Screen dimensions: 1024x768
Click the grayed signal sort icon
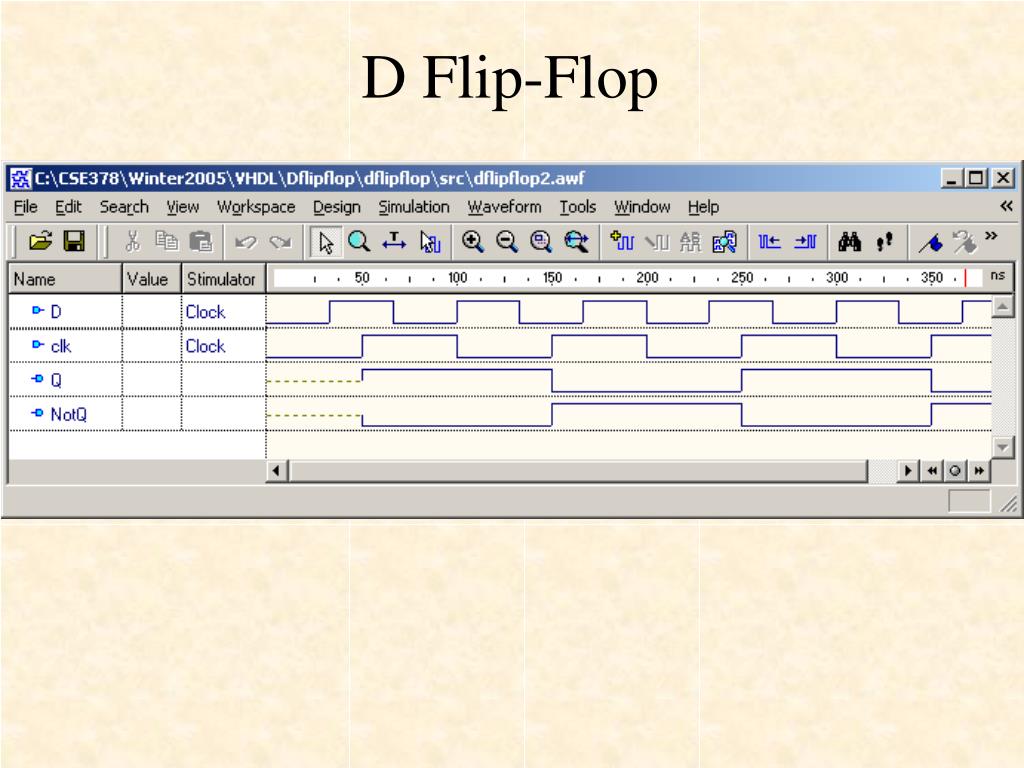[x=690, y=242]
